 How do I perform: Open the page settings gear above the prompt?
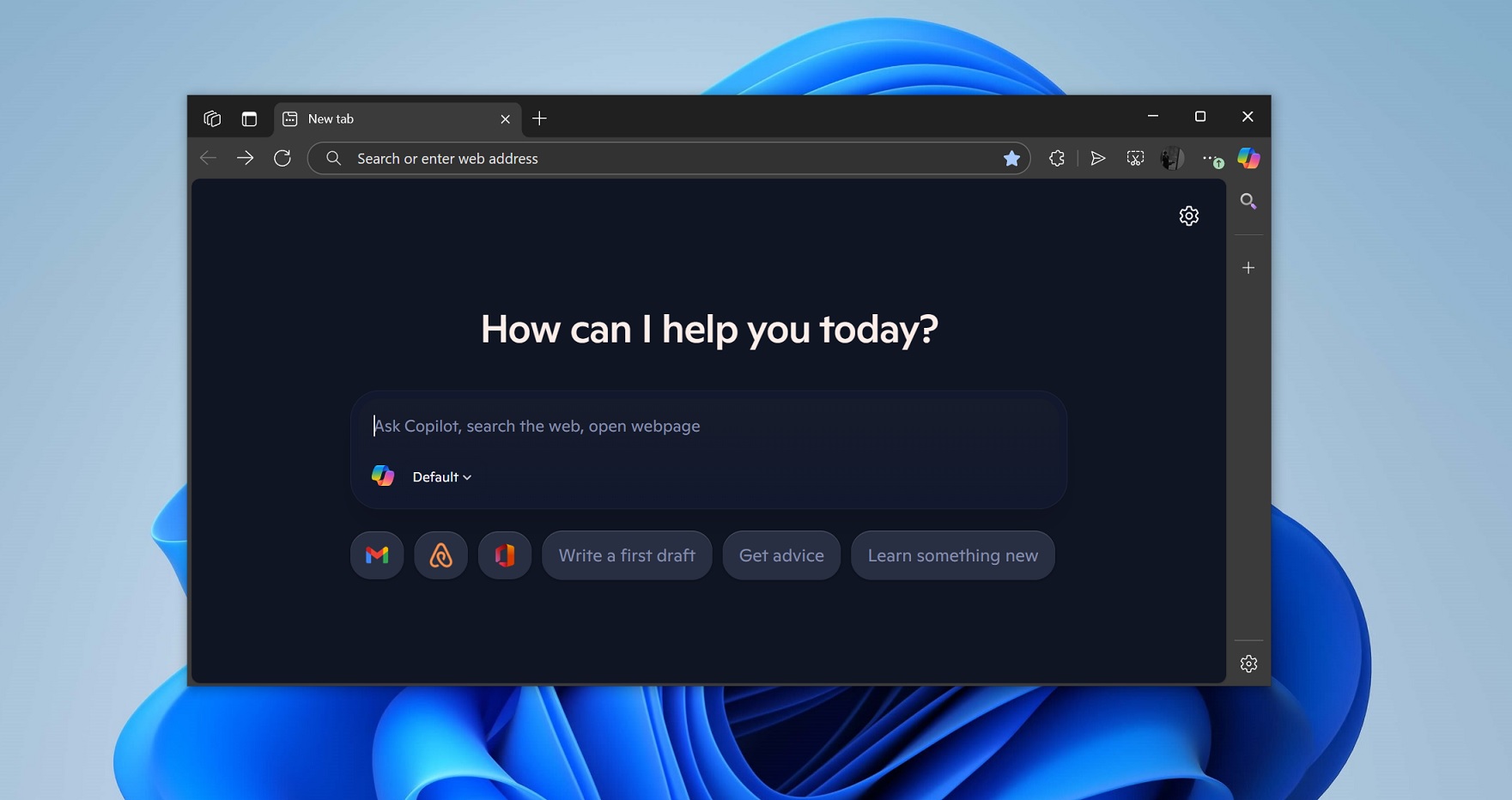(x=1189, y=215)
